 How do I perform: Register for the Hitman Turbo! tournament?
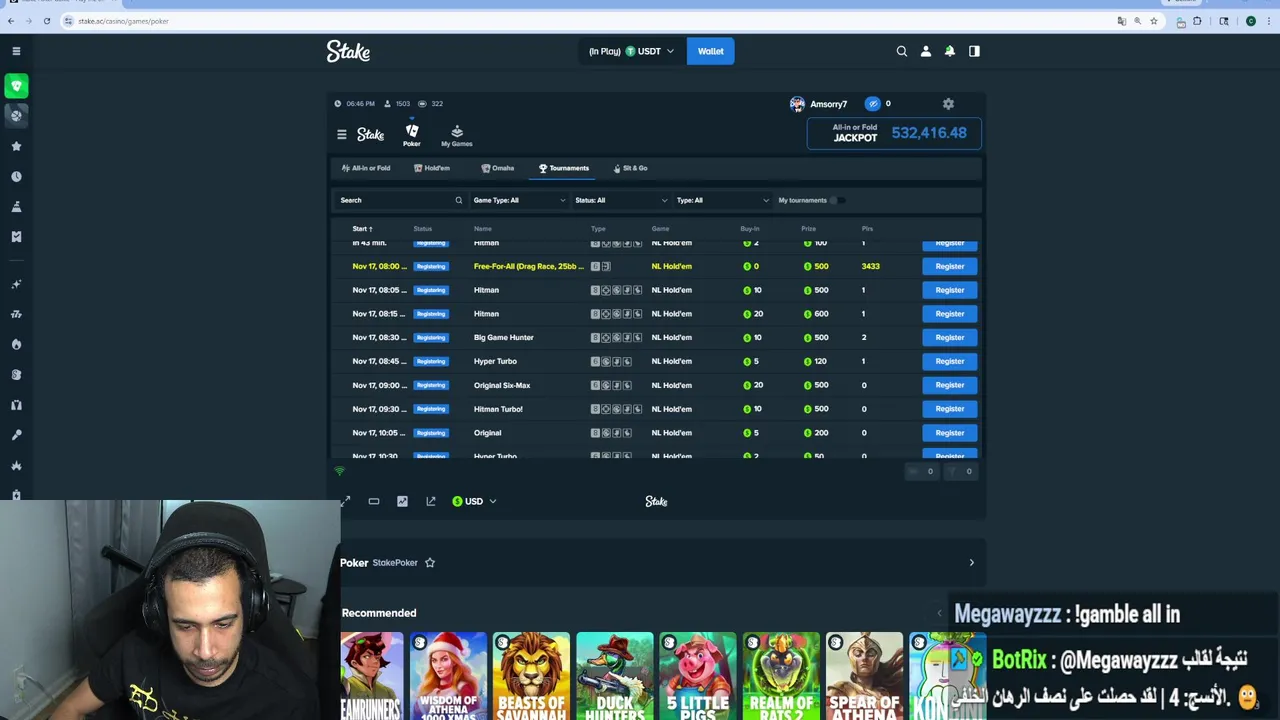pos(950,409)
